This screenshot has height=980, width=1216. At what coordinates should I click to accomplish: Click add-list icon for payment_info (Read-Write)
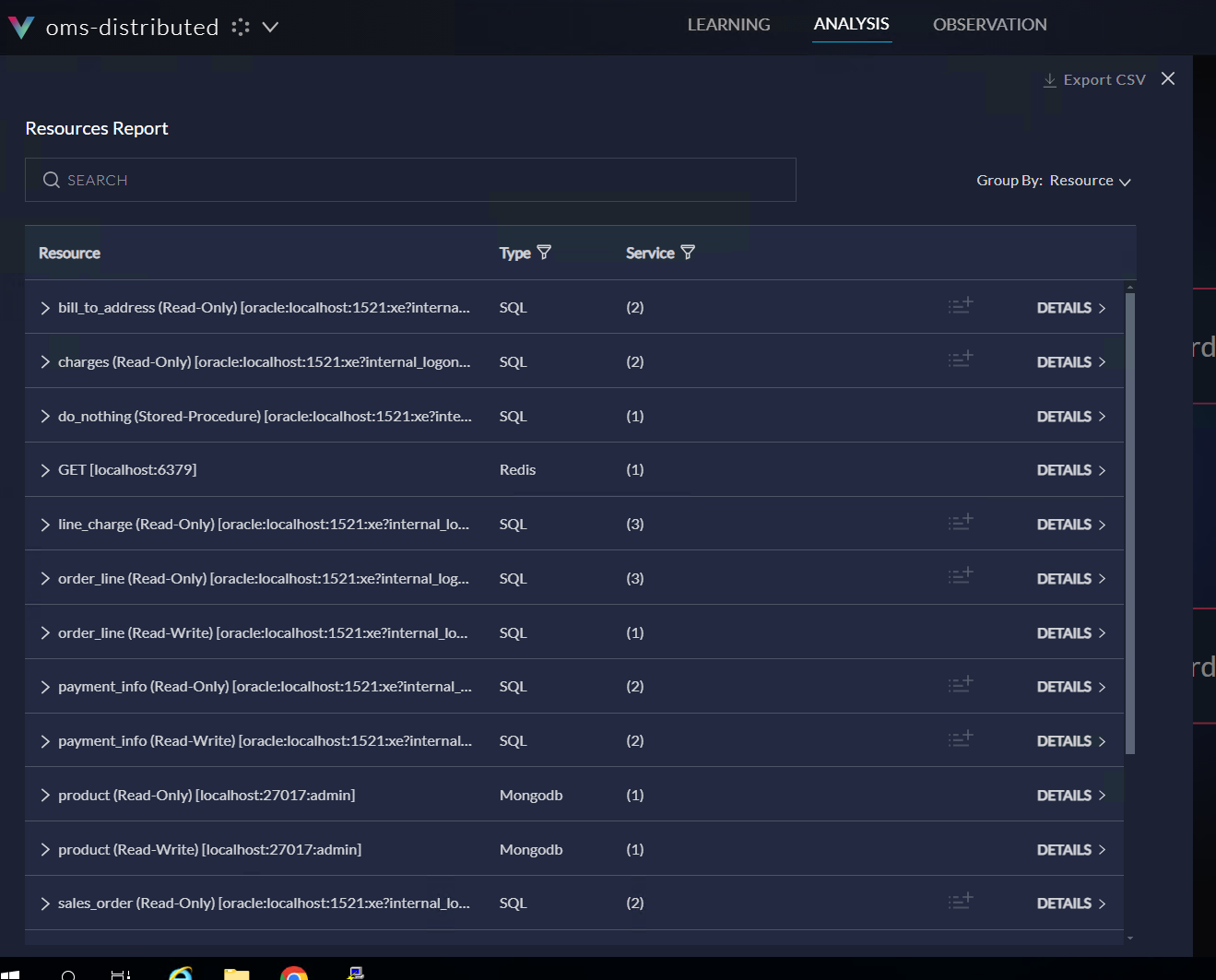(x=961, y=738)
